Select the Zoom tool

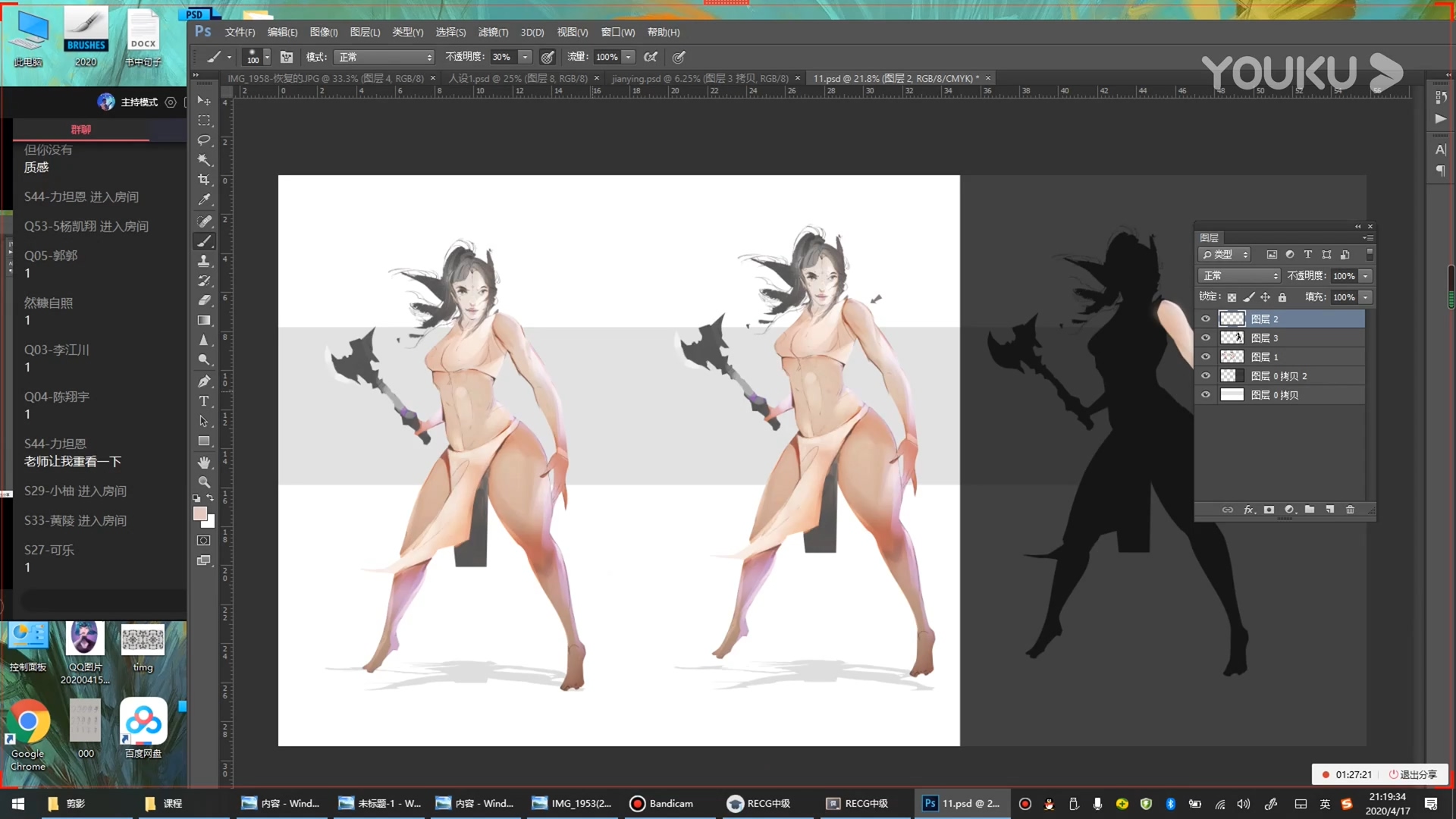click(x=204, y=482)
